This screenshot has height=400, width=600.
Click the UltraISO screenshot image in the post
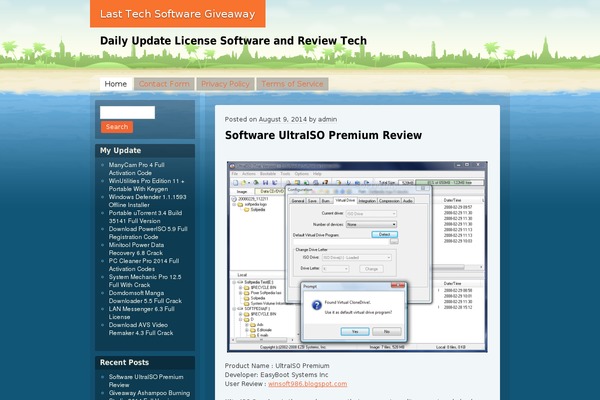pyautogui.click(x=357, y=257)
